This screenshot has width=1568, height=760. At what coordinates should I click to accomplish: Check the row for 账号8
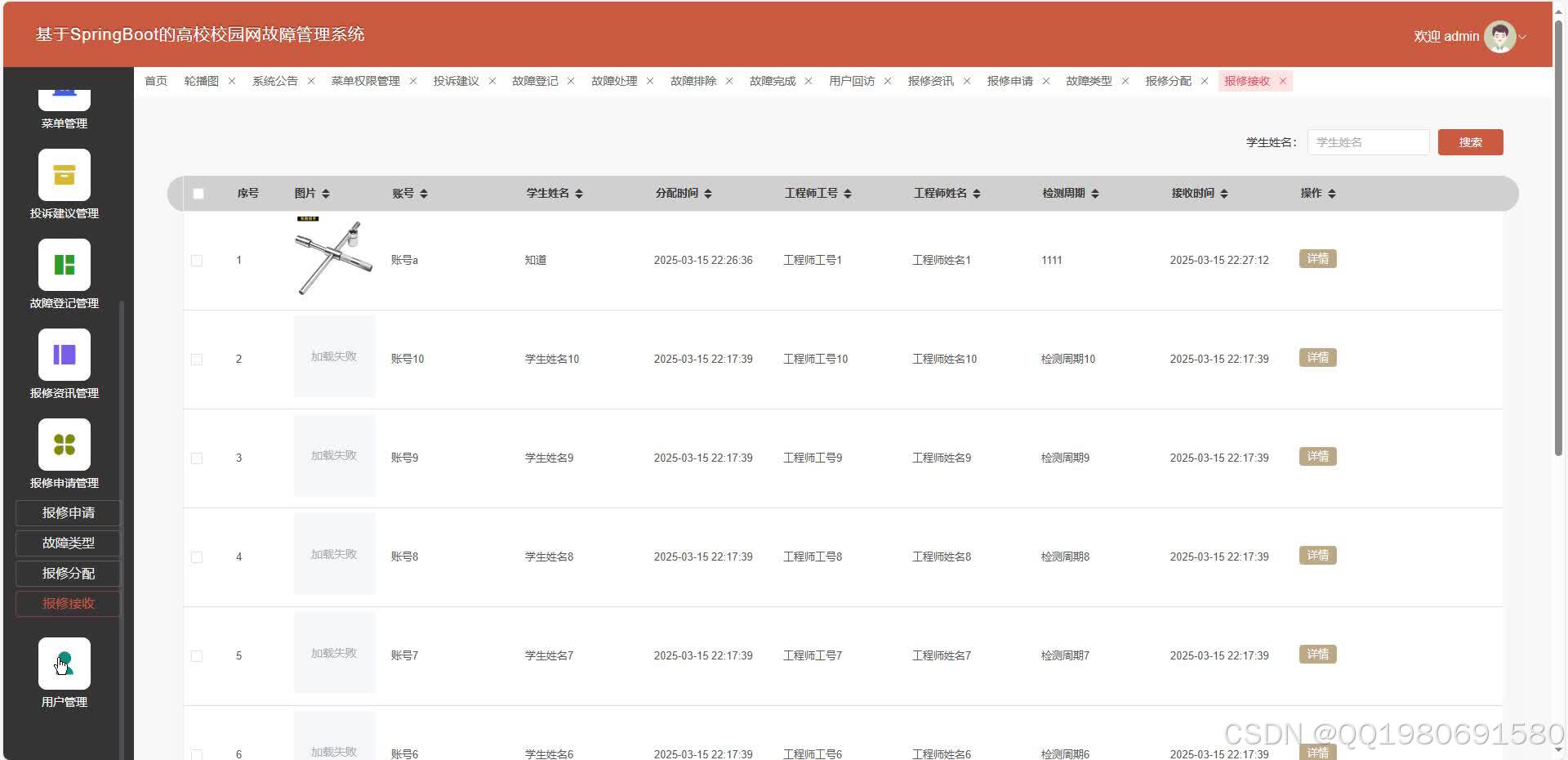point(197,557)
